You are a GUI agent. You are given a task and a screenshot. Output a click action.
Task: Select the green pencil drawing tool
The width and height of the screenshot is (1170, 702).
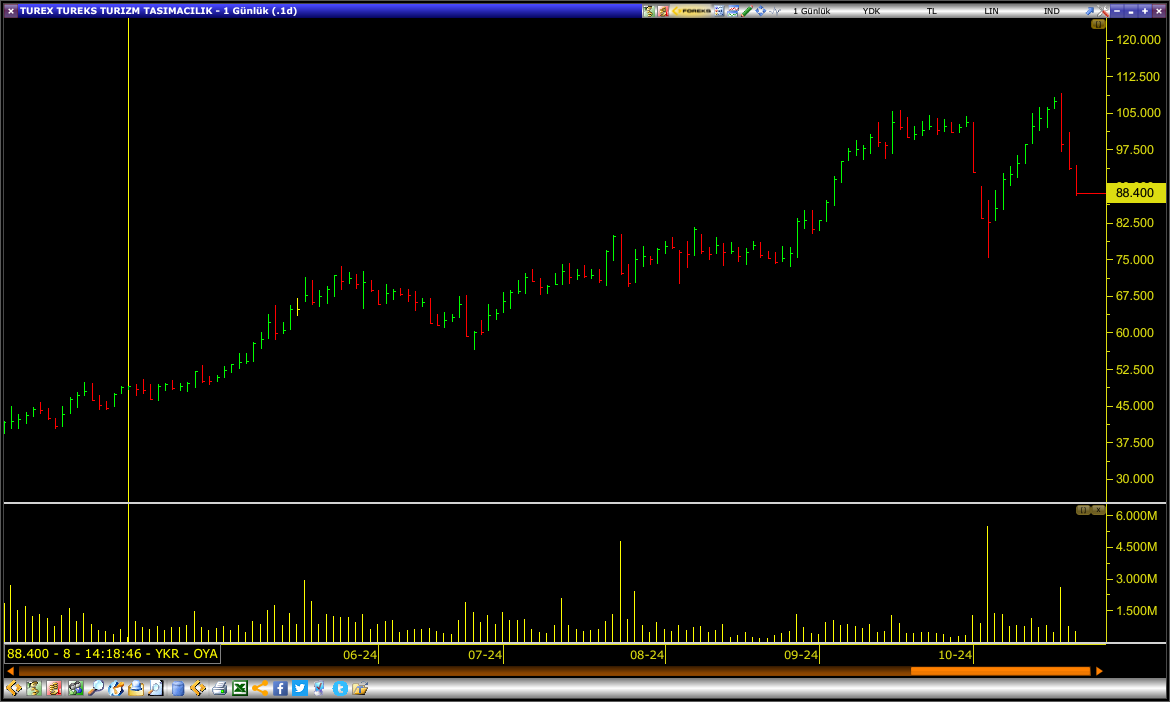[x=747, y=10]
